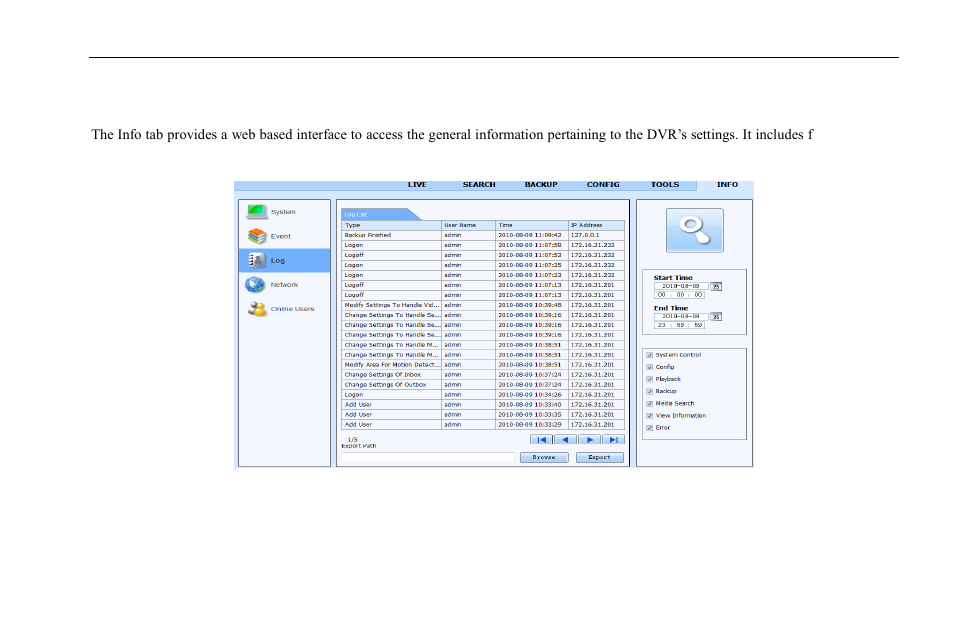Select Logon row at 11:07:25
The width and height of the screenshot is (954, 636).
pos(483,265)
